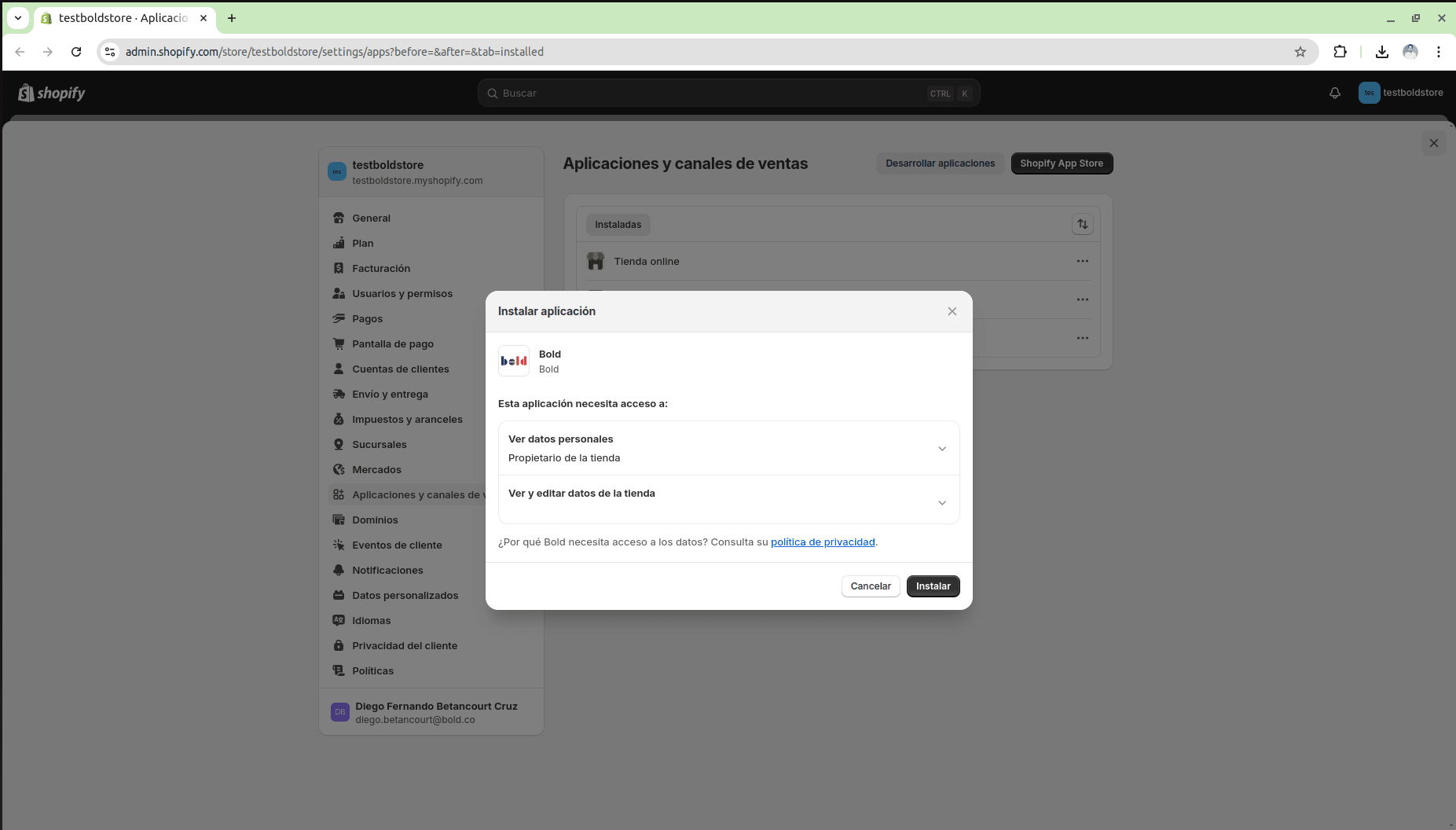Open the tab search dropdown arrow
The height and width of the screenshot is (830, 1456).
17,18
